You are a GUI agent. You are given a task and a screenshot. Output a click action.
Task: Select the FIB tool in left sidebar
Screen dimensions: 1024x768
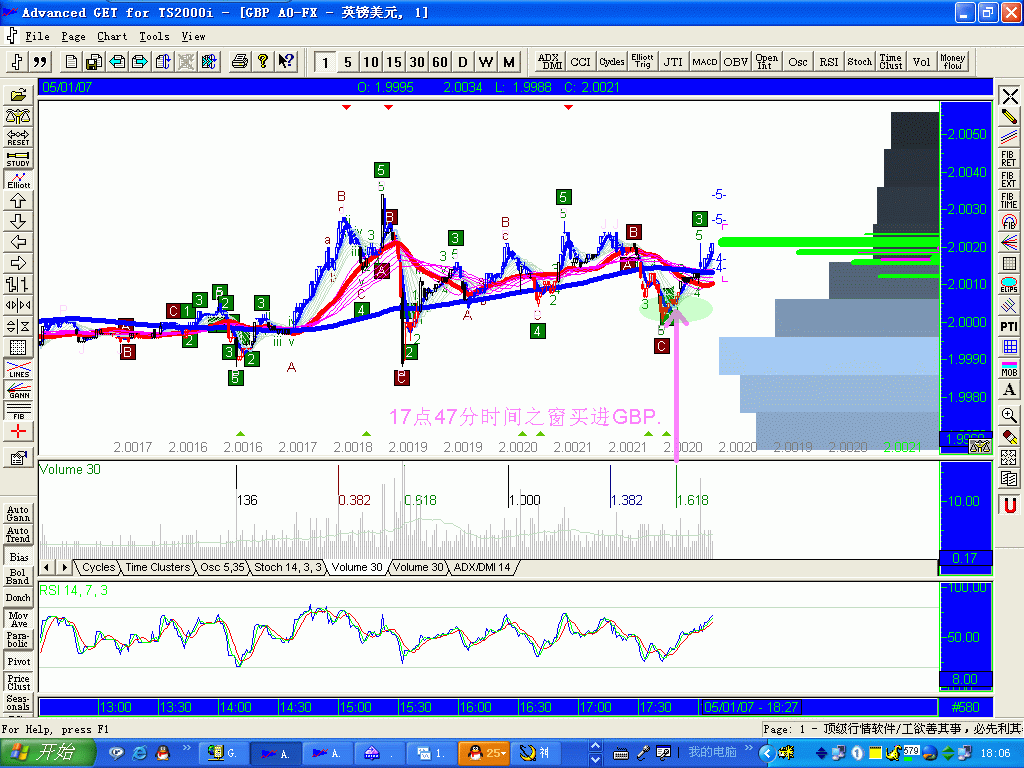(18, 411)
